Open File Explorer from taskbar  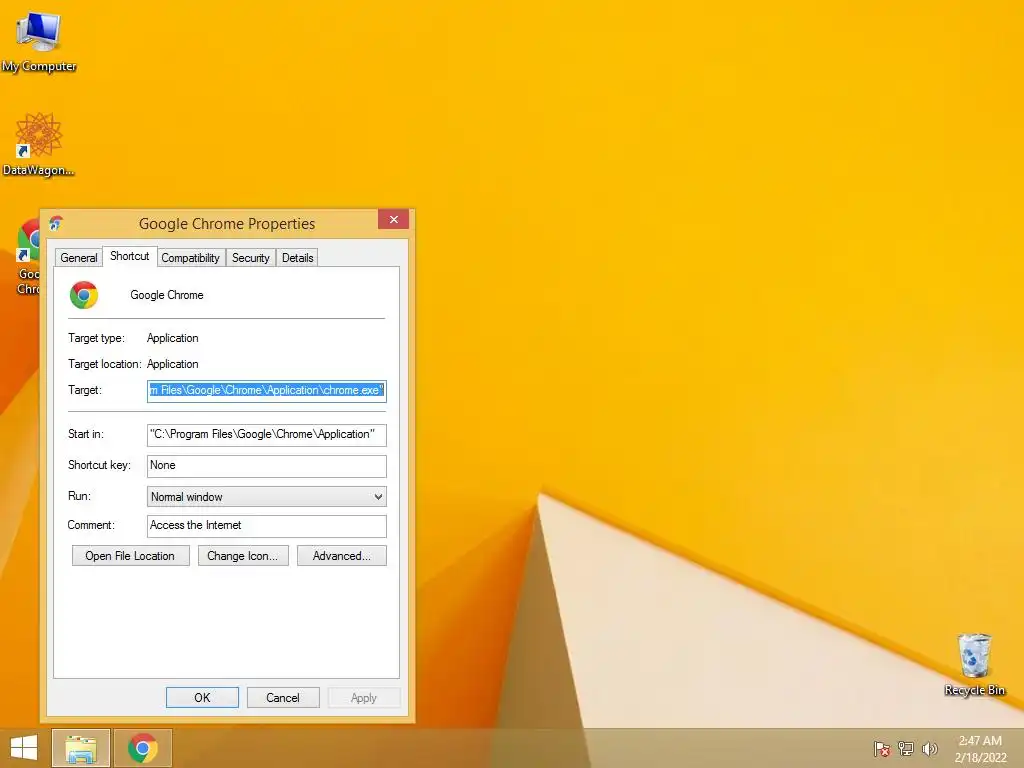point(81,748)
